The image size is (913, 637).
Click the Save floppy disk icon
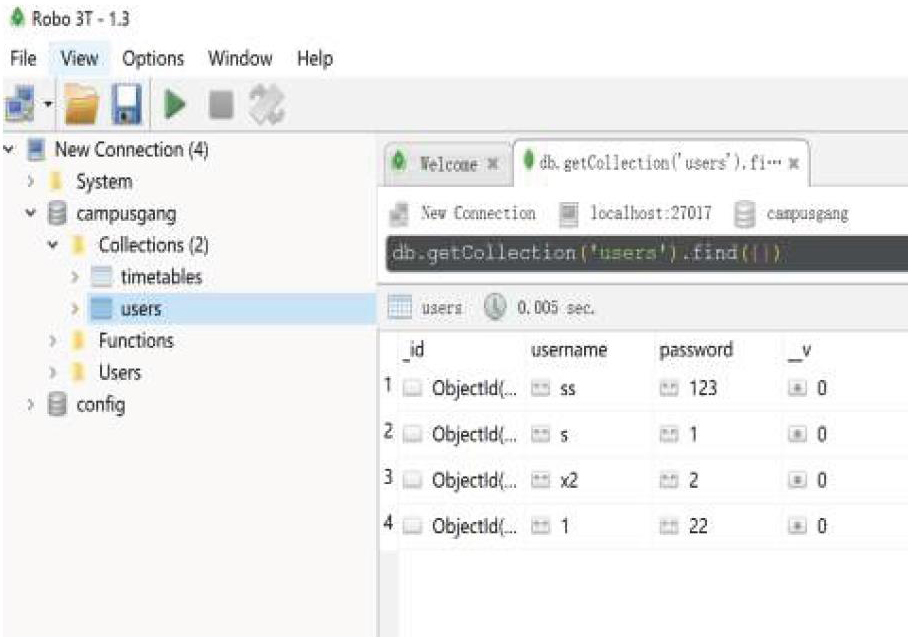126,104
